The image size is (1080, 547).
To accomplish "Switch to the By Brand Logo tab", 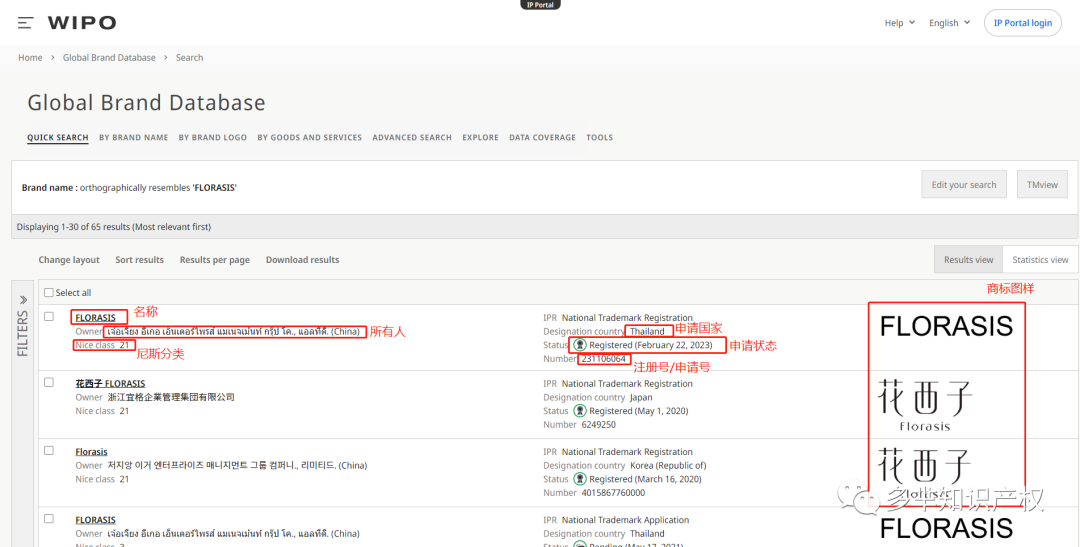I will click(x=212, y=138).
